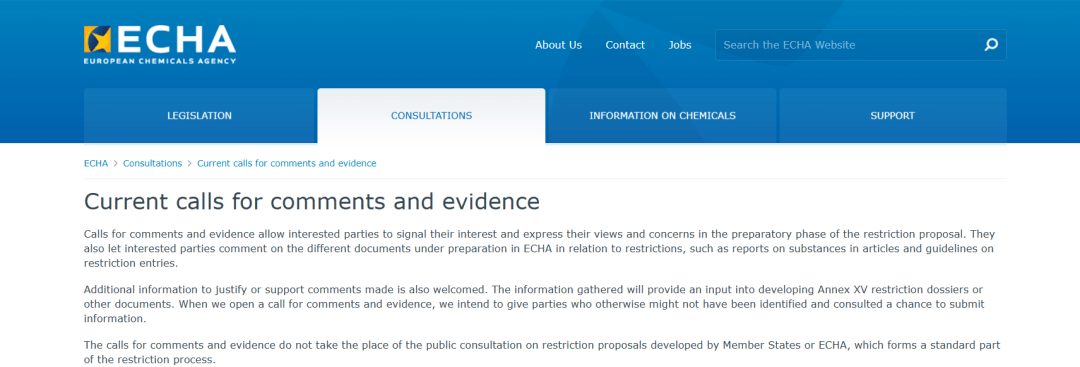Click the Consultations breadcrumb link
The image size is (1080, 367).
(x=152, y=164)
